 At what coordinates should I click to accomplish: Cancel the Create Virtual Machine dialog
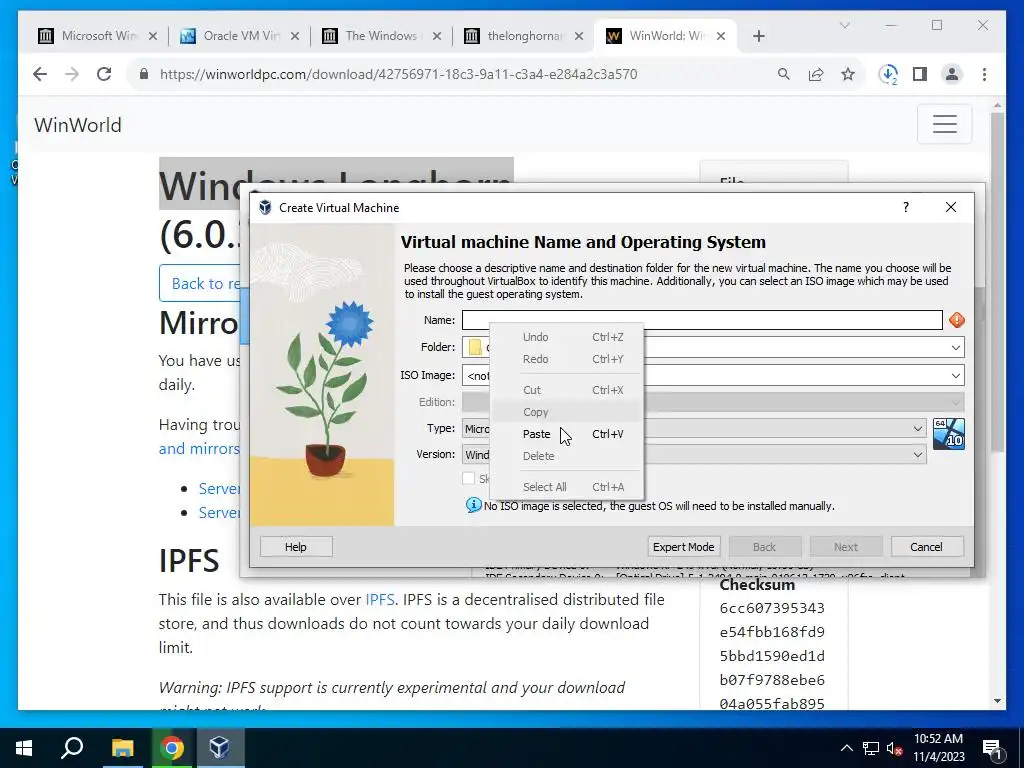pyautogui.click(x=927, y=547)
